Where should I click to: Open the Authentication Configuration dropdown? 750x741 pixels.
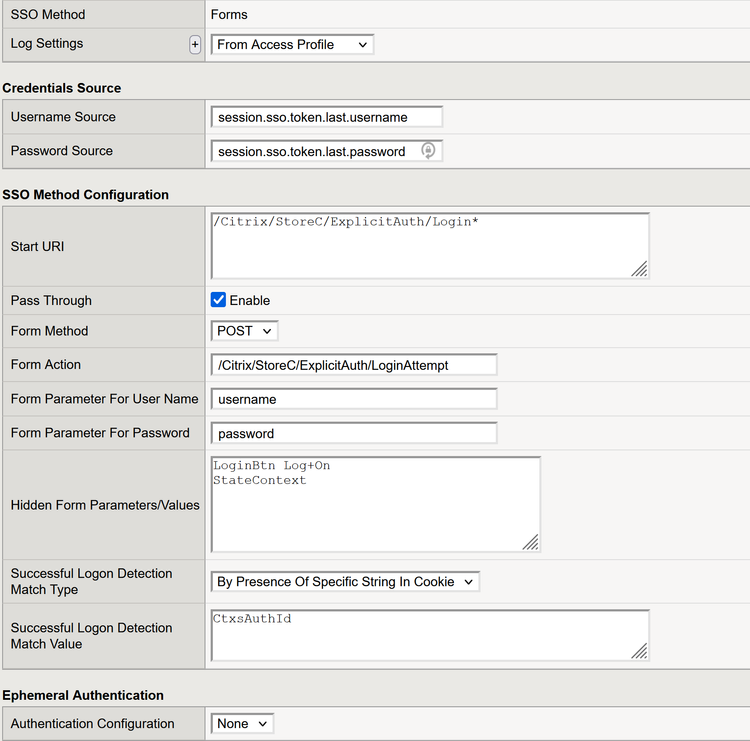[242, 724]
